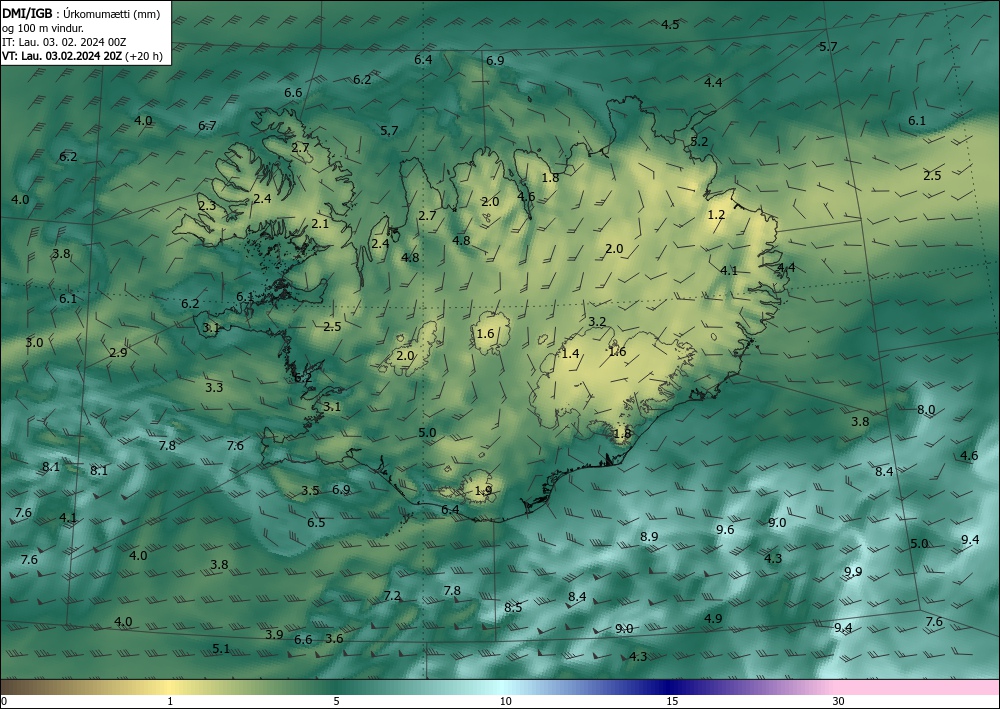Click the map value "6.5"
1000x709 pixels.
pyautogui.click(x=316, y=523)
